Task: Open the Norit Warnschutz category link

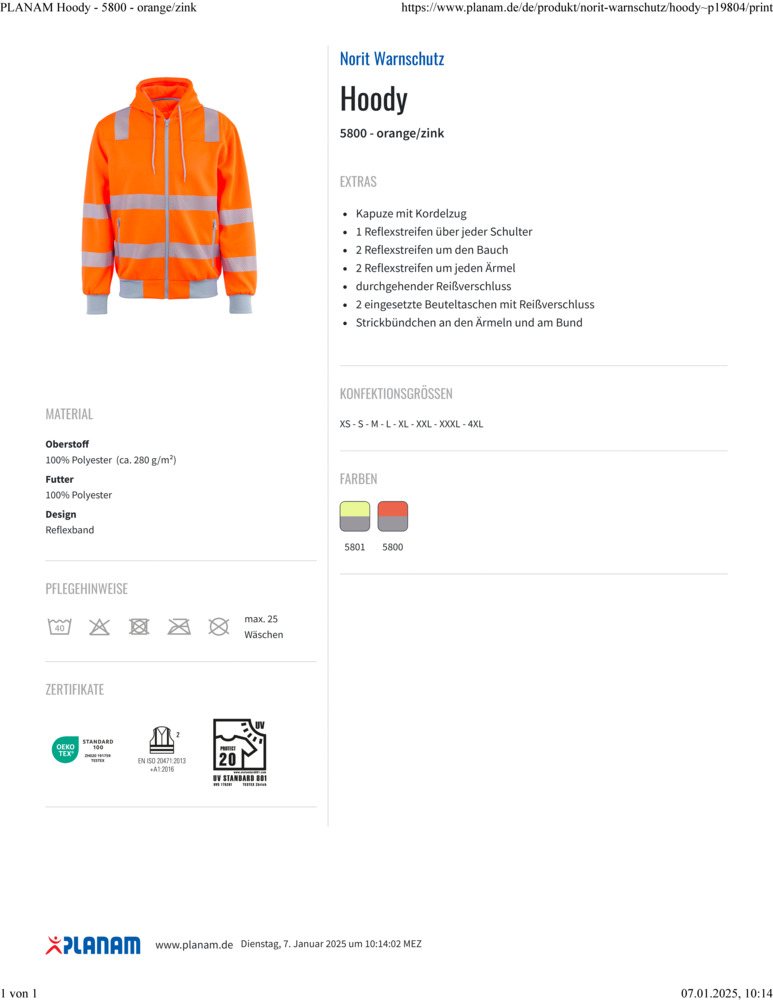Action: pyautogui.click(x=392, y=59)
